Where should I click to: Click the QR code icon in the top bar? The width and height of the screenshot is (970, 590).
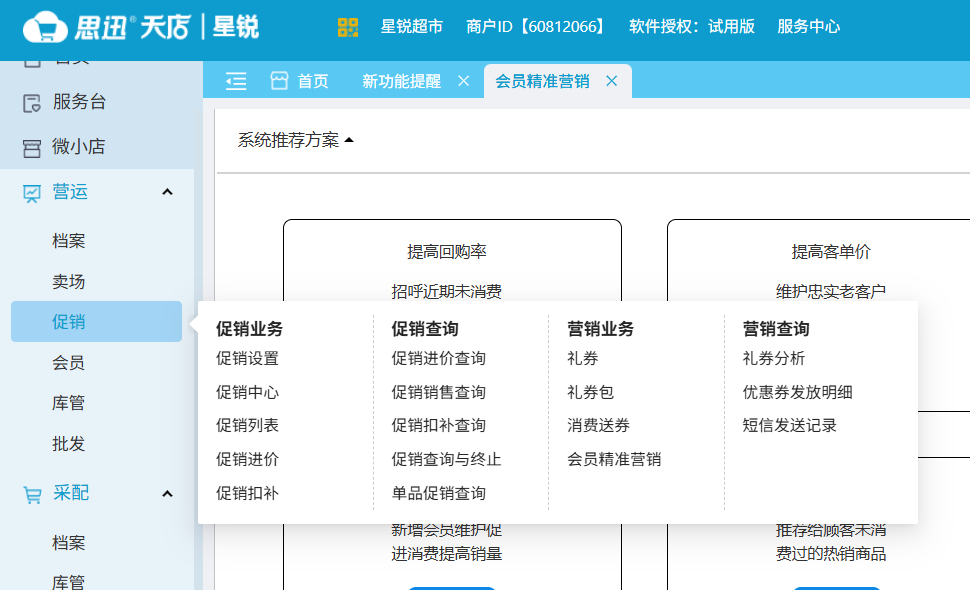point(347,27)
